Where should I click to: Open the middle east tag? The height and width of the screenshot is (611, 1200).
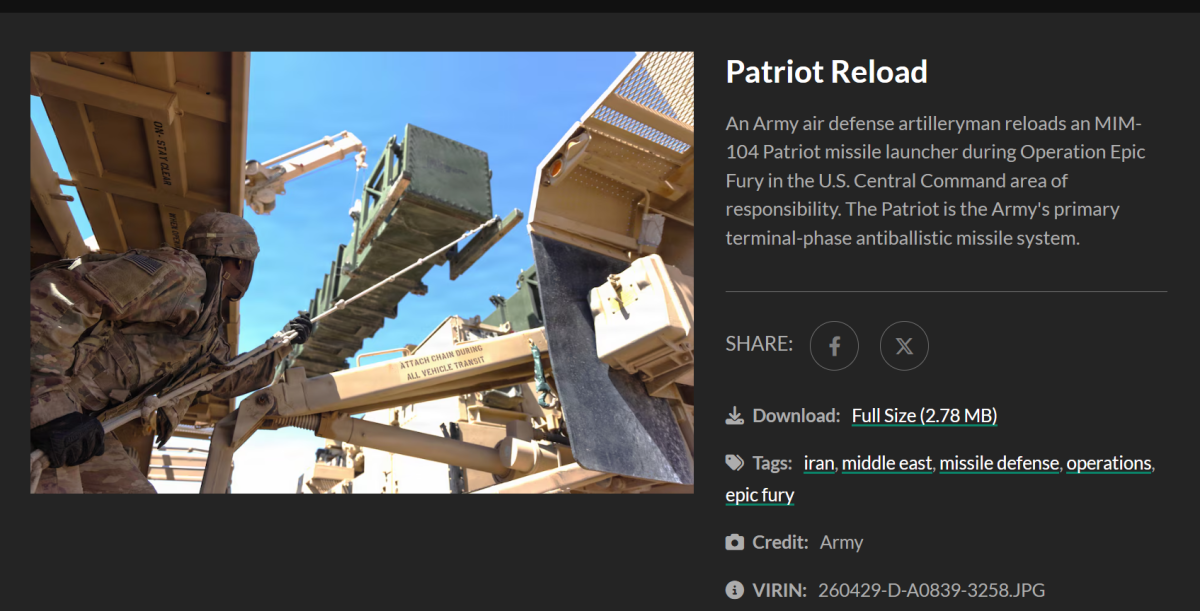click(887, 463)
